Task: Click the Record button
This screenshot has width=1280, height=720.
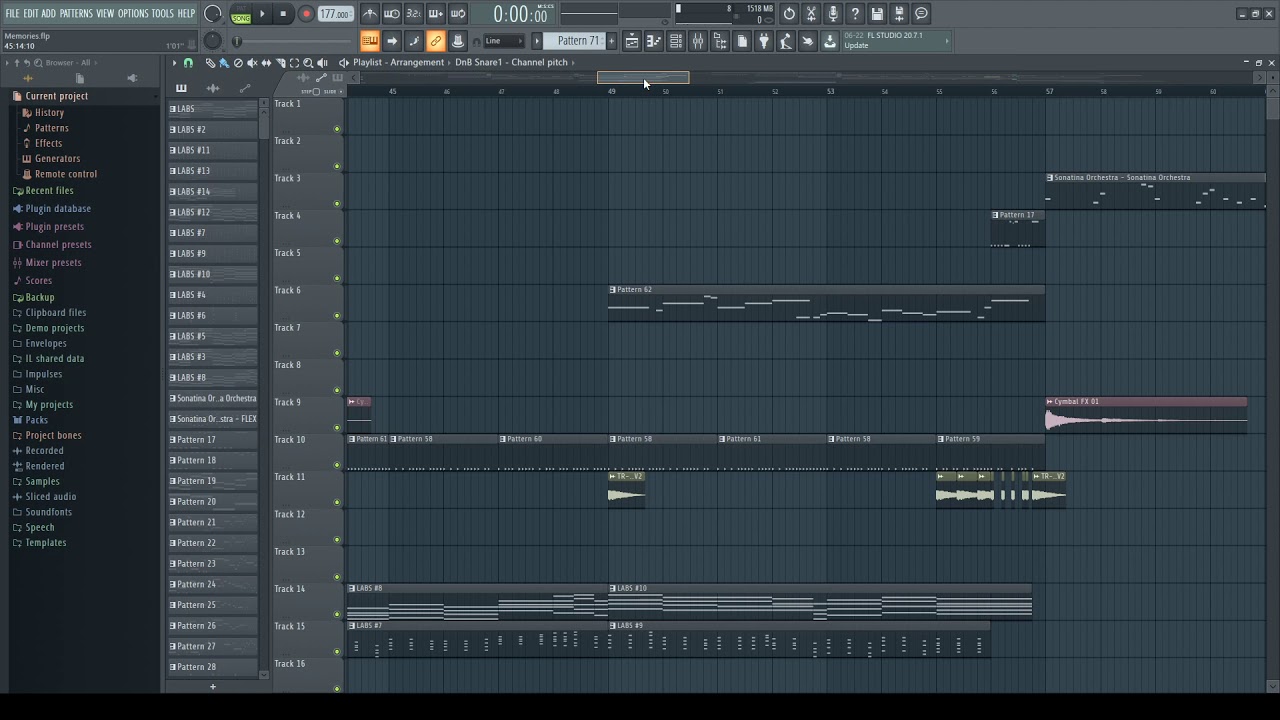Action: pos(306,14)
